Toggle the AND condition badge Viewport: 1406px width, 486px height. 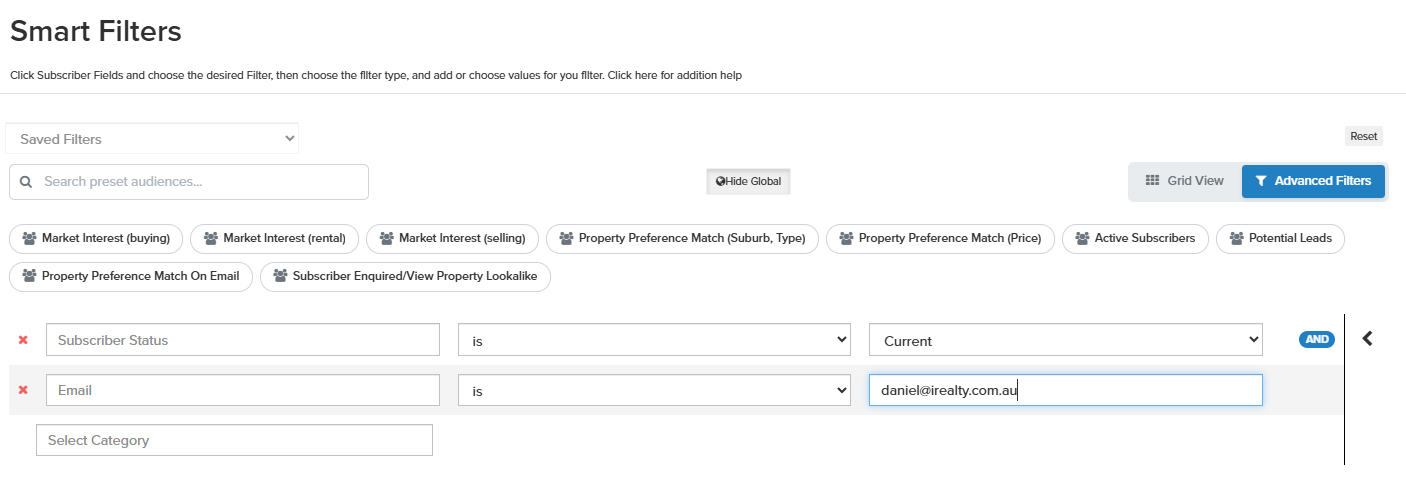(x=1317, y=339)
